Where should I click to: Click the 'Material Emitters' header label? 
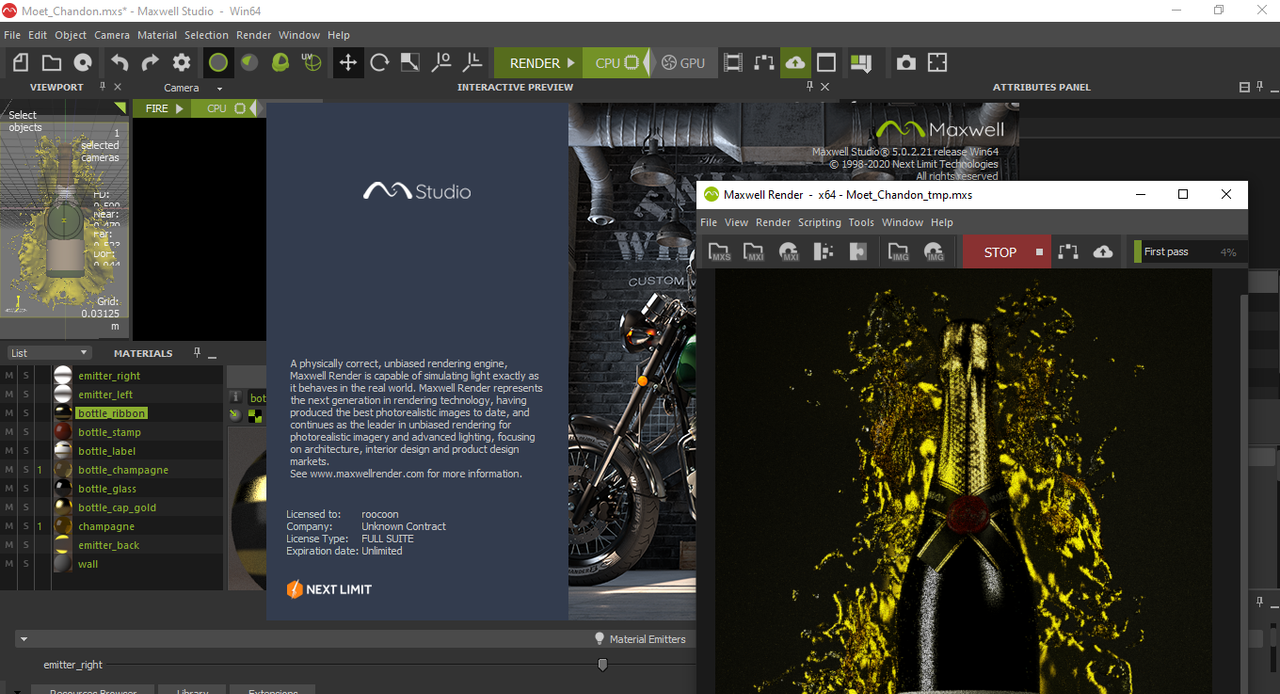click(x=647, y=639)
